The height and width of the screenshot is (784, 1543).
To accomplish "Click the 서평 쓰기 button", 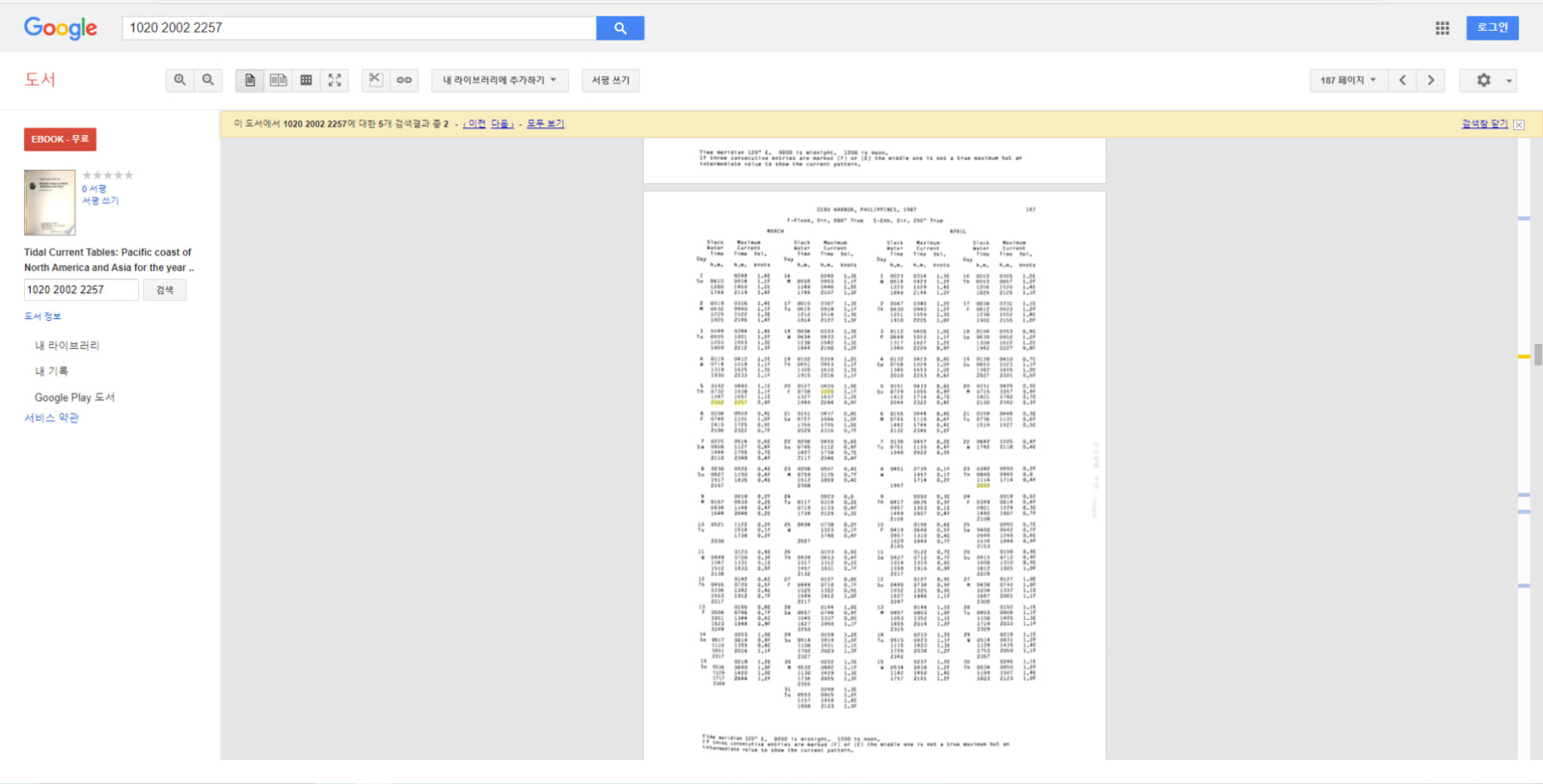I will click(x=610, y=80).
